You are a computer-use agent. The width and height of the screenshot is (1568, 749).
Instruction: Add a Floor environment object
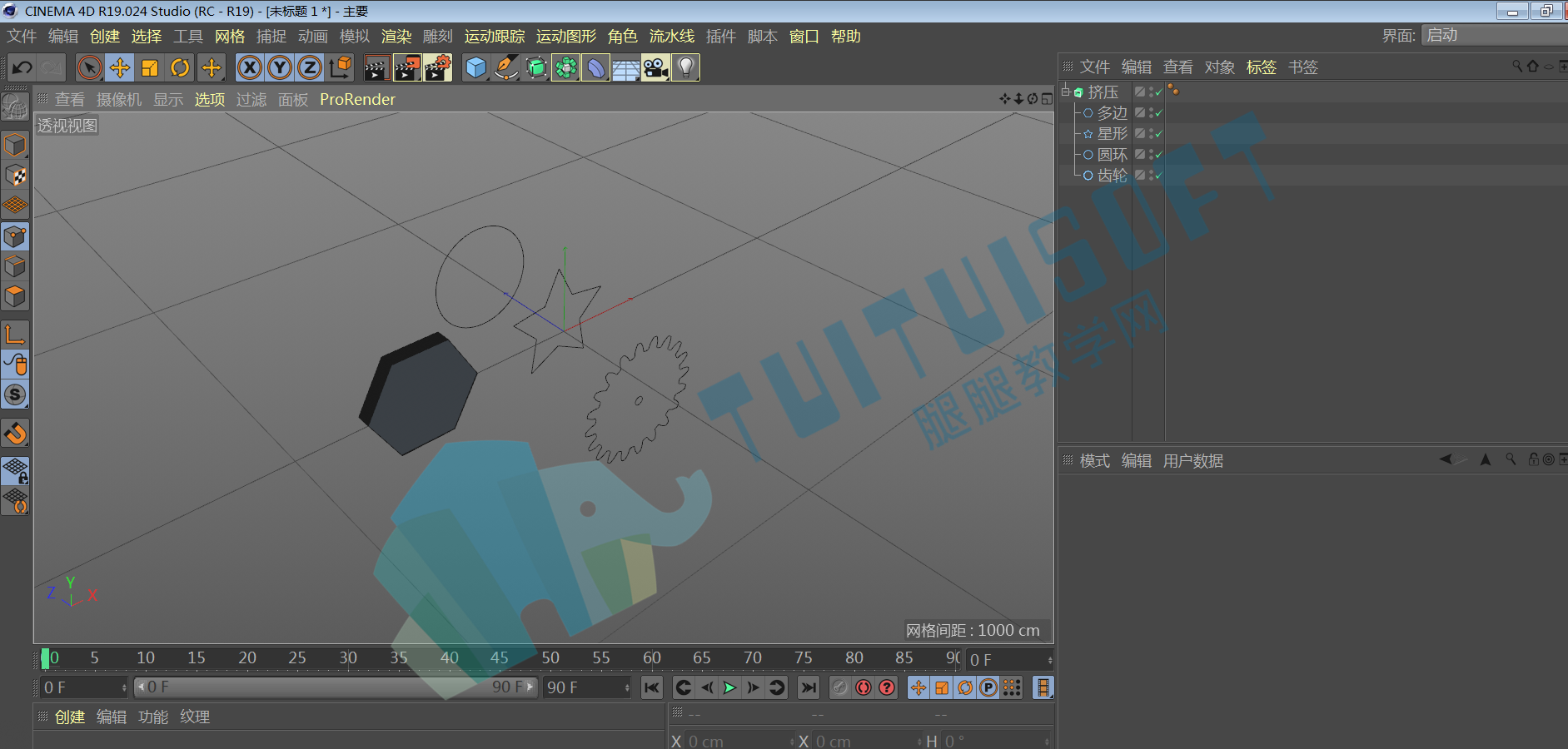point(626,67)
